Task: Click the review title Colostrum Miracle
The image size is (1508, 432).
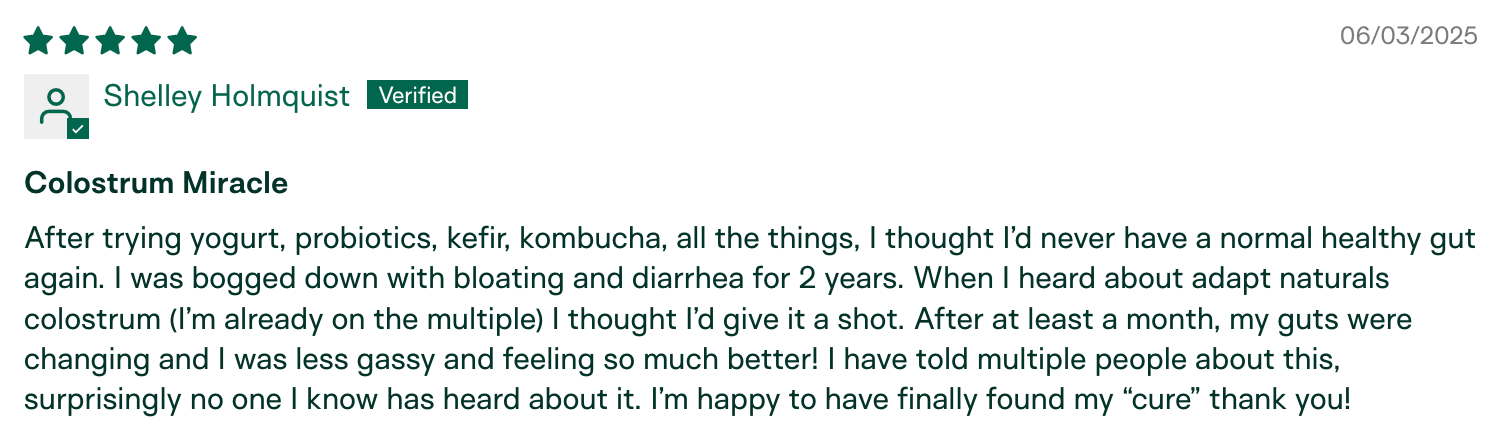Action: 156,183
